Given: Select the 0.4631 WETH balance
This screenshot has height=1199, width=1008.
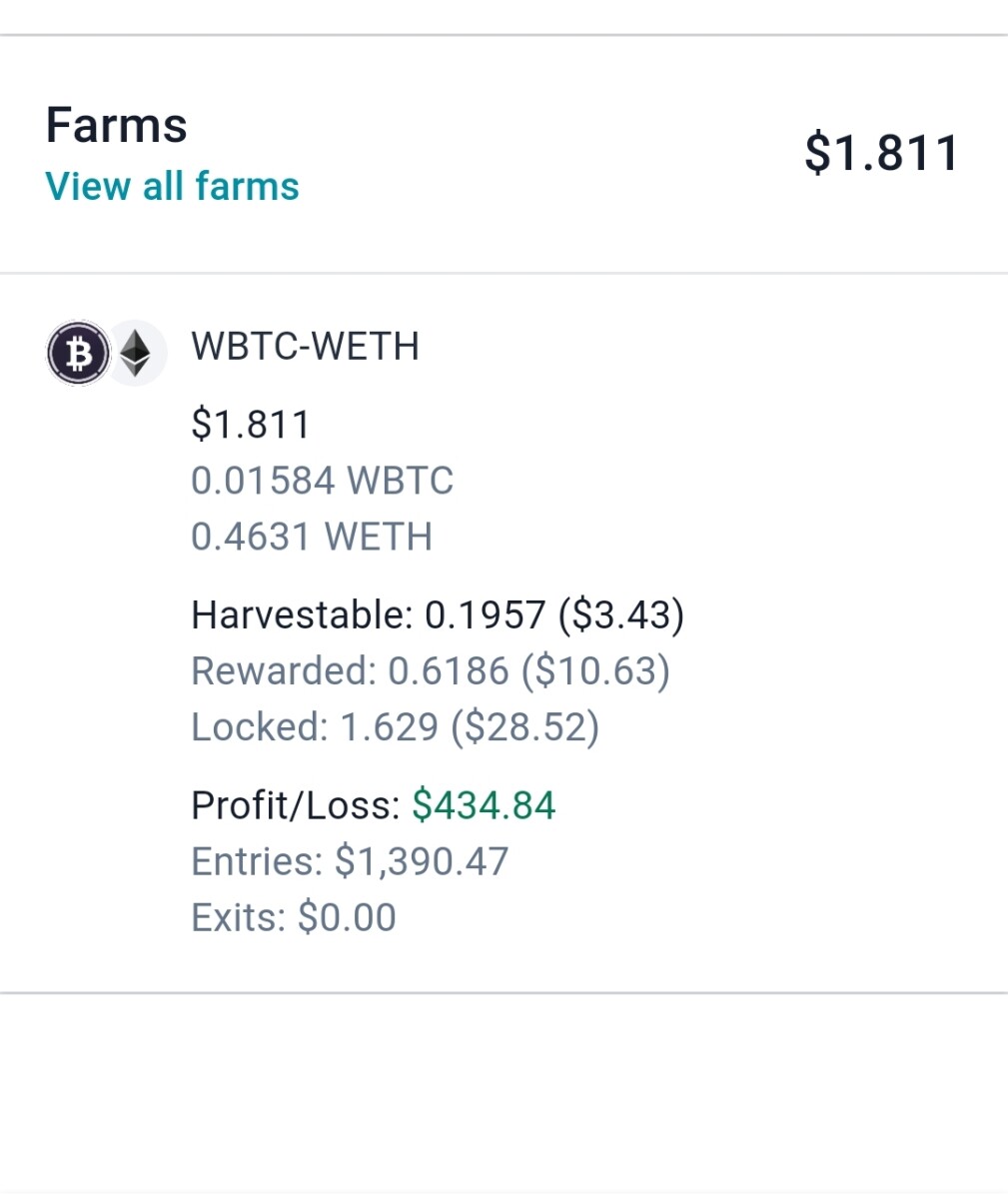Looking at the screenshot, I should click(311, 537).
